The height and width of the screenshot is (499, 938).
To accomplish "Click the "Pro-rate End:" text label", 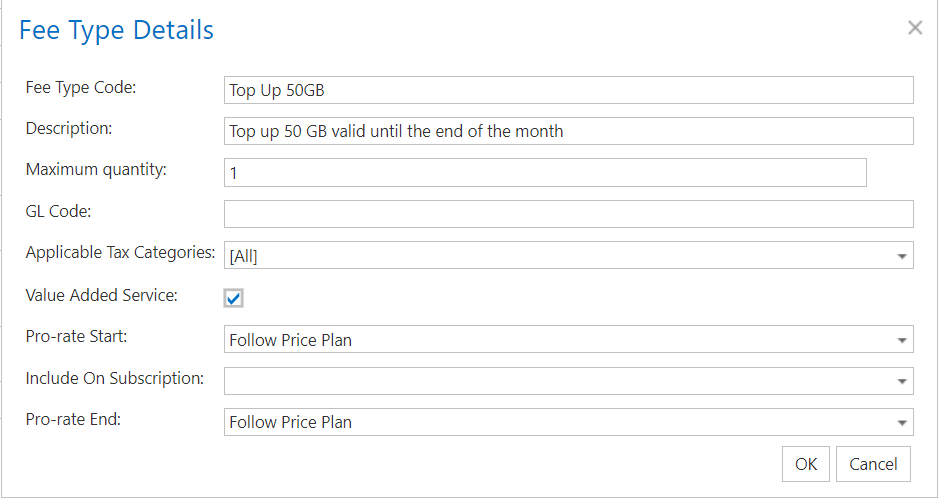I will point(73,419).
